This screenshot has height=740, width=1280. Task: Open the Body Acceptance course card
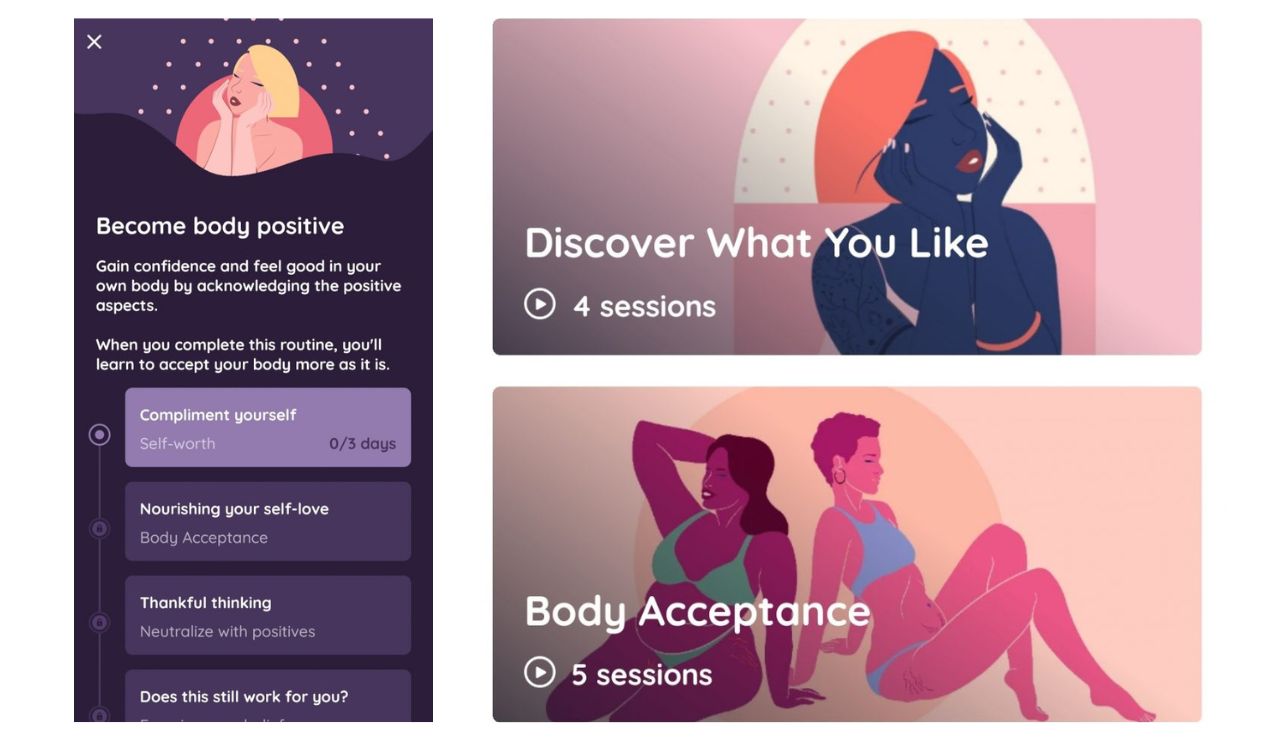(x=847, y=554)
